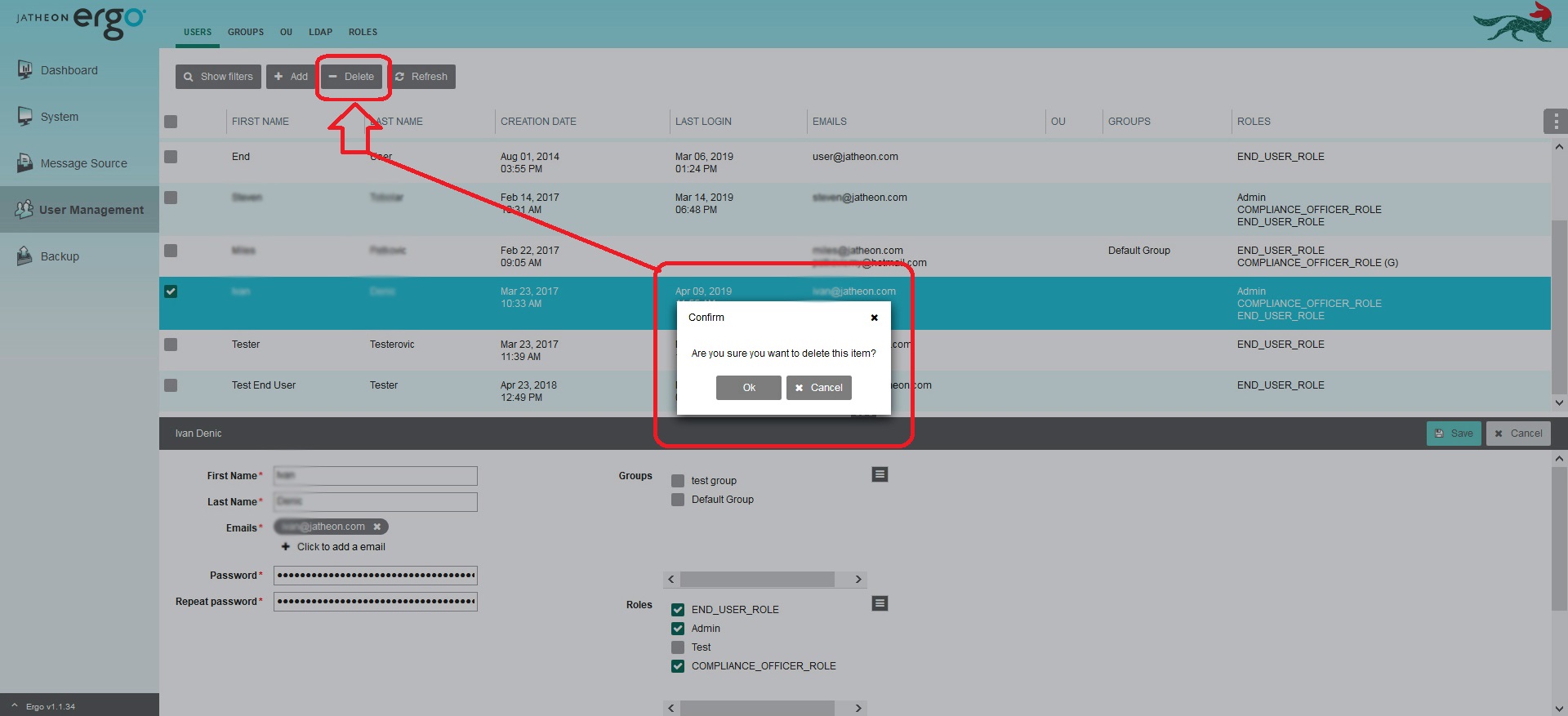Click the Refresh button in toolbar

click(421, 77)
